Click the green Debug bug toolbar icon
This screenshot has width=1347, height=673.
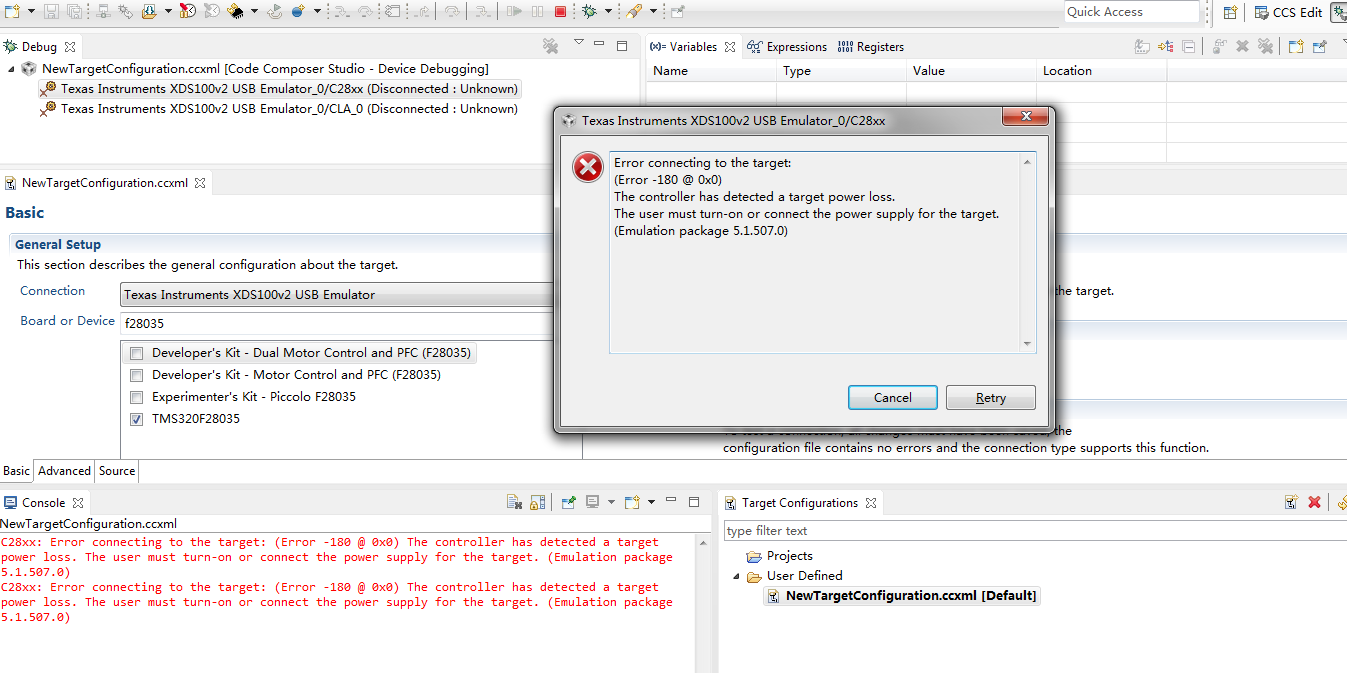(589, 11)
